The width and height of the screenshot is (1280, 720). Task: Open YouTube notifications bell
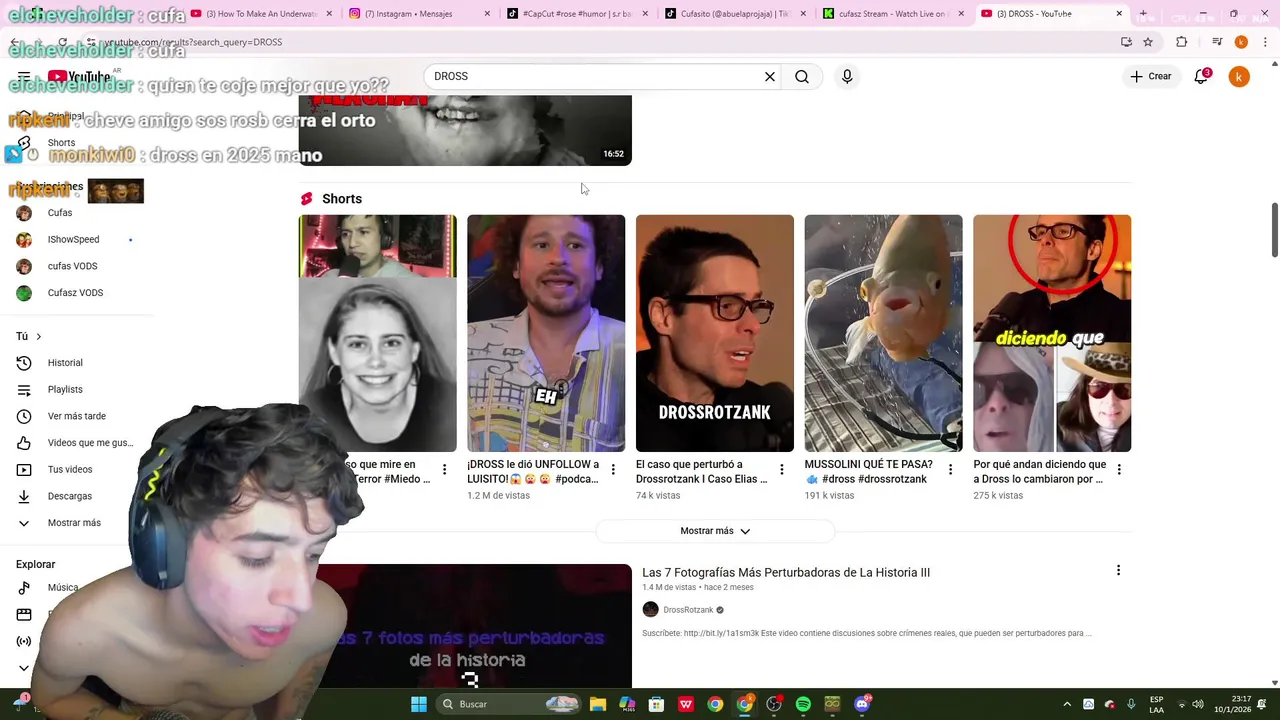[1202, 76]
